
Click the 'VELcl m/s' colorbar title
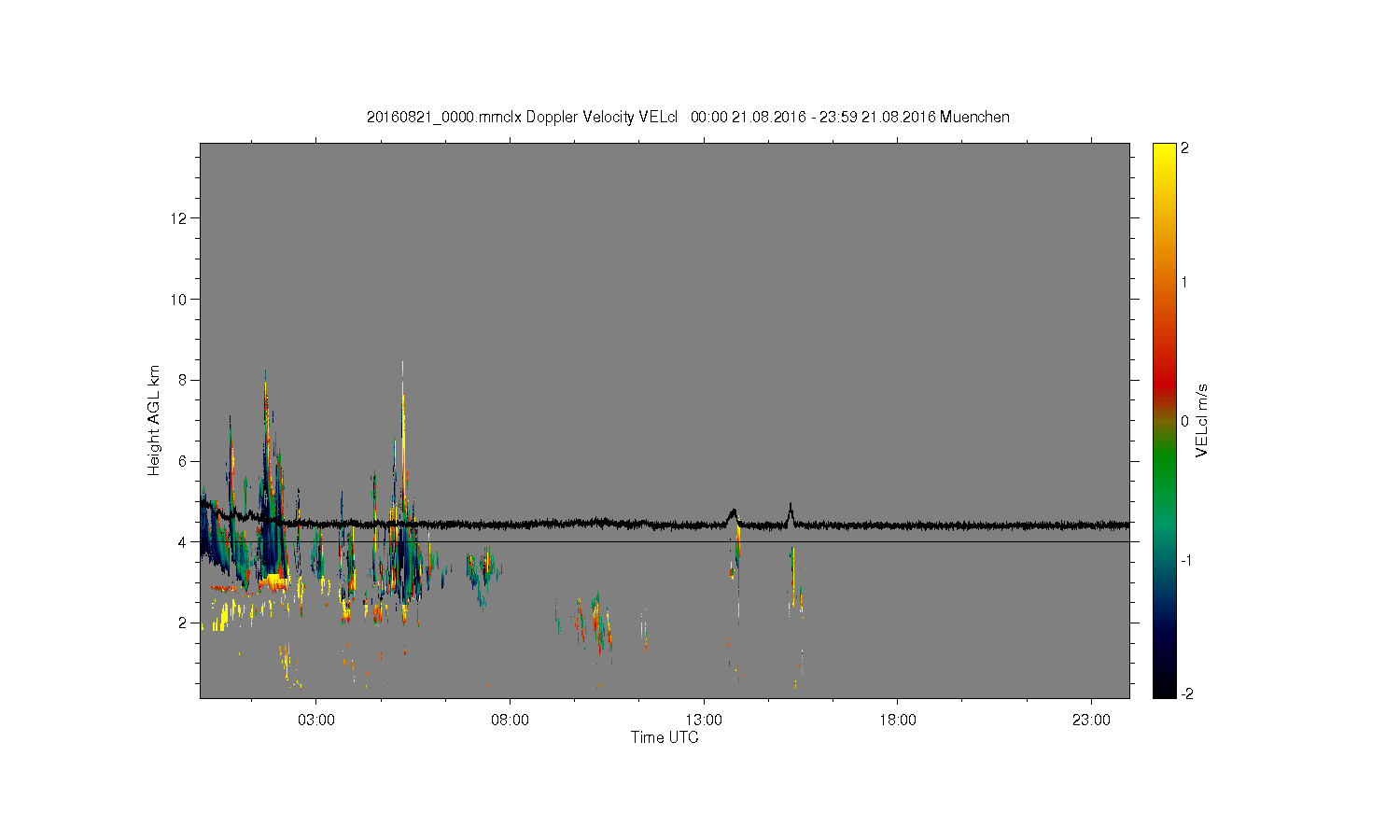tap(1202, 420)
